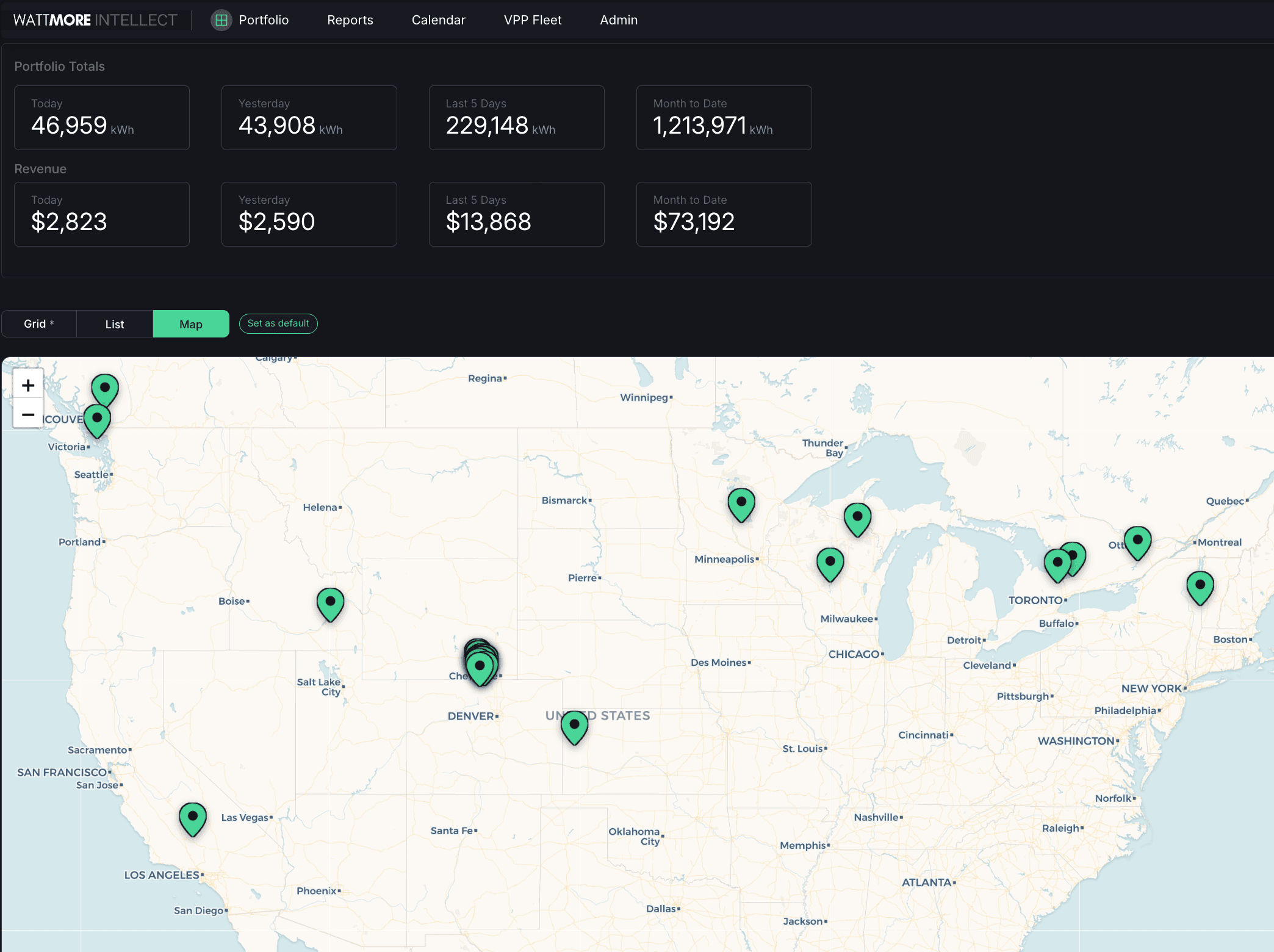
Task: Select the pin on United States label
Action: click(x=574, y=727)
